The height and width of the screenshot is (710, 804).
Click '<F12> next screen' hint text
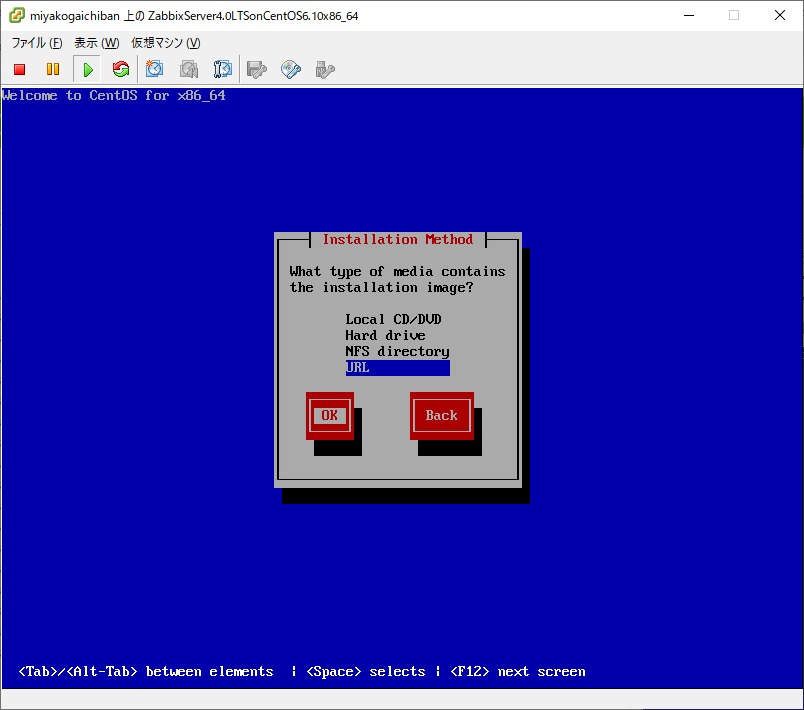point(518,672)
